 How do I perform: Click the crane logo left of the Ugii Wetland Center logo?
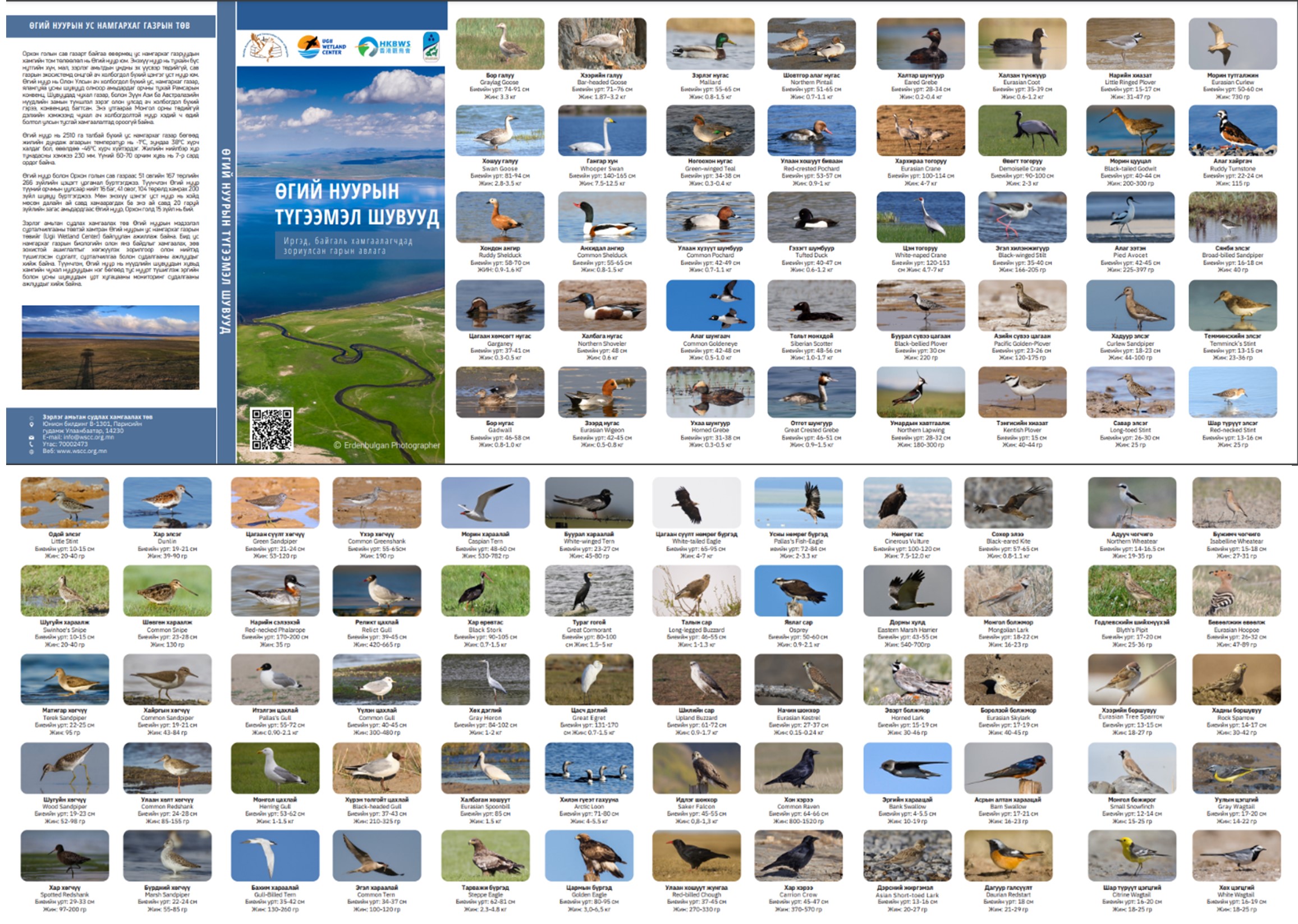point(266,47)
